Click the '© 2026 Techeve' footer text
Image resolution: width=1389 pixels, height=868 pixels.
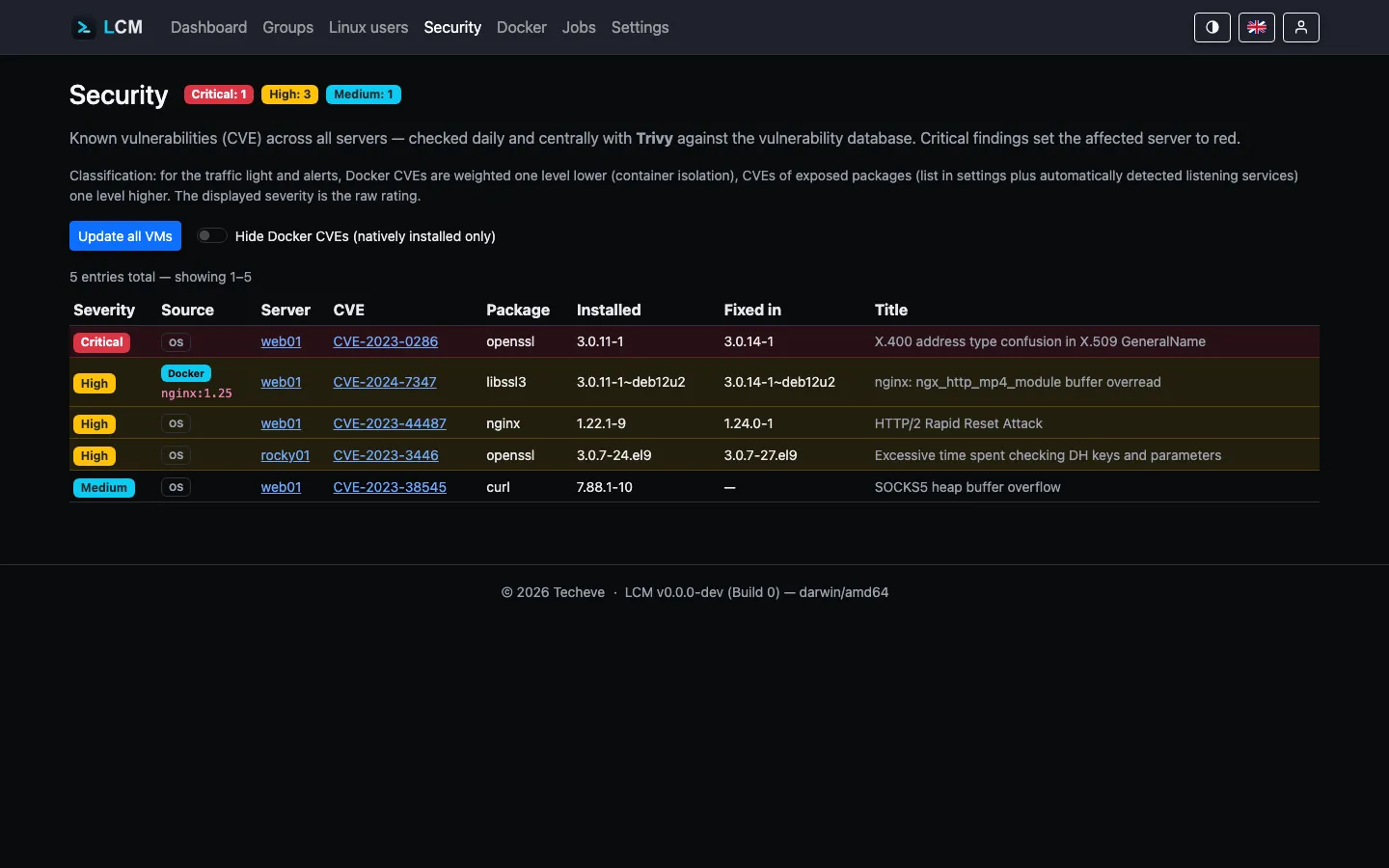(553, 592)
